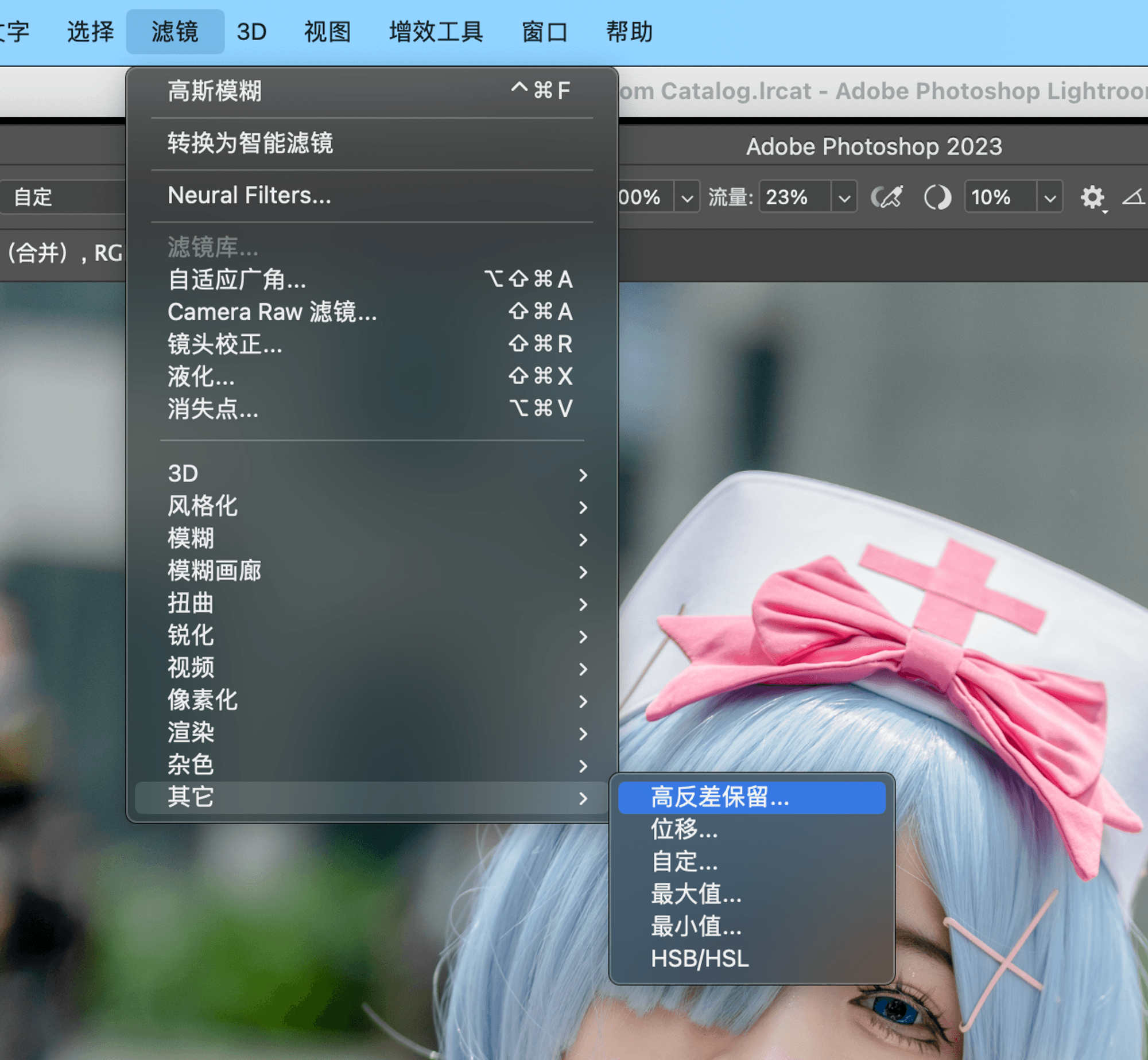Open the 窗口 menu
The image size is (1148, 1060).
(x=544, y=32)
